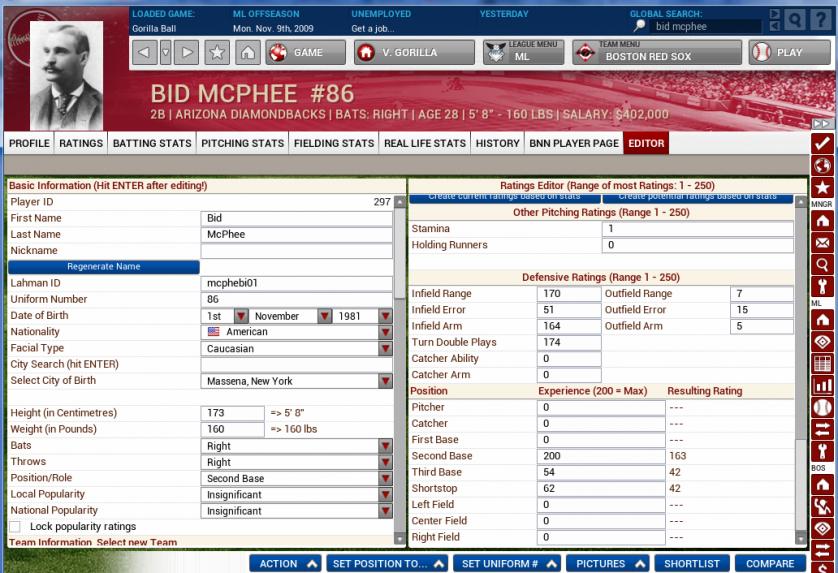Click the checkmark icon in right sidebar

click(x=823, y=143)
